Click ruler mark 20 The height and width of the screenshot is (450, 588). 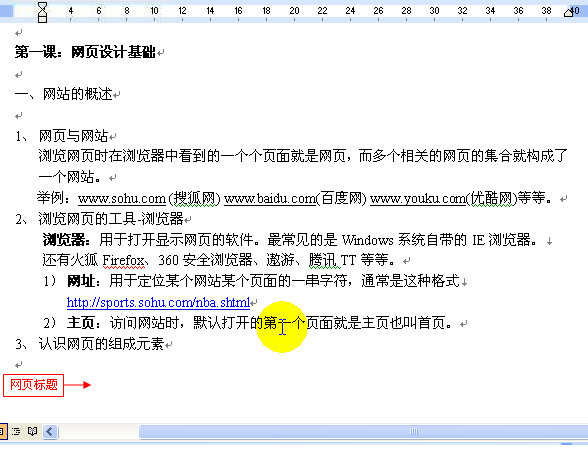(294, 11)
